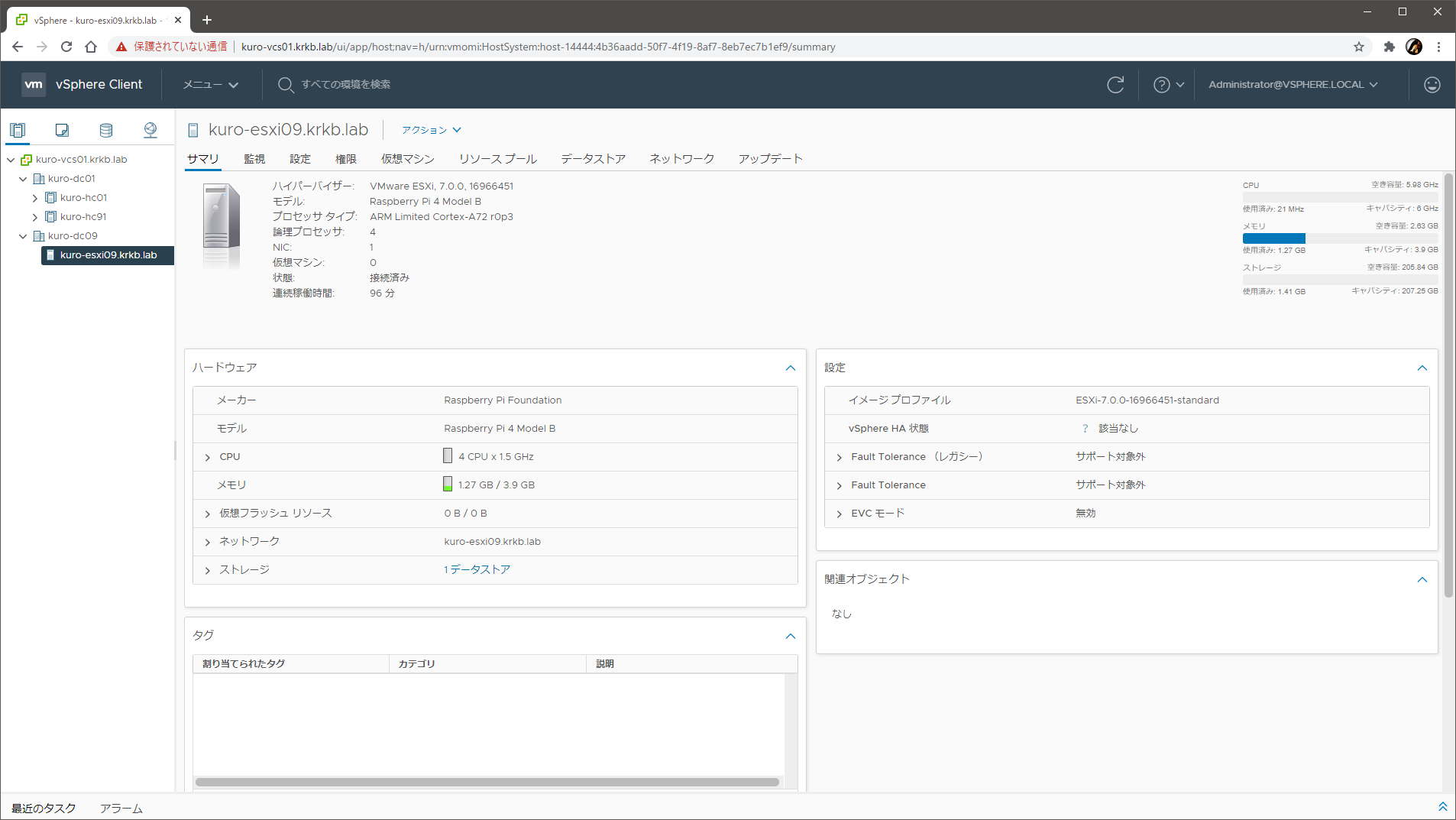The image size is (1456, 820).
Task: Open the Administrator@VSPHERE.LOCAL user menu
Action: pyautogui.click(x=1293, y=85)
